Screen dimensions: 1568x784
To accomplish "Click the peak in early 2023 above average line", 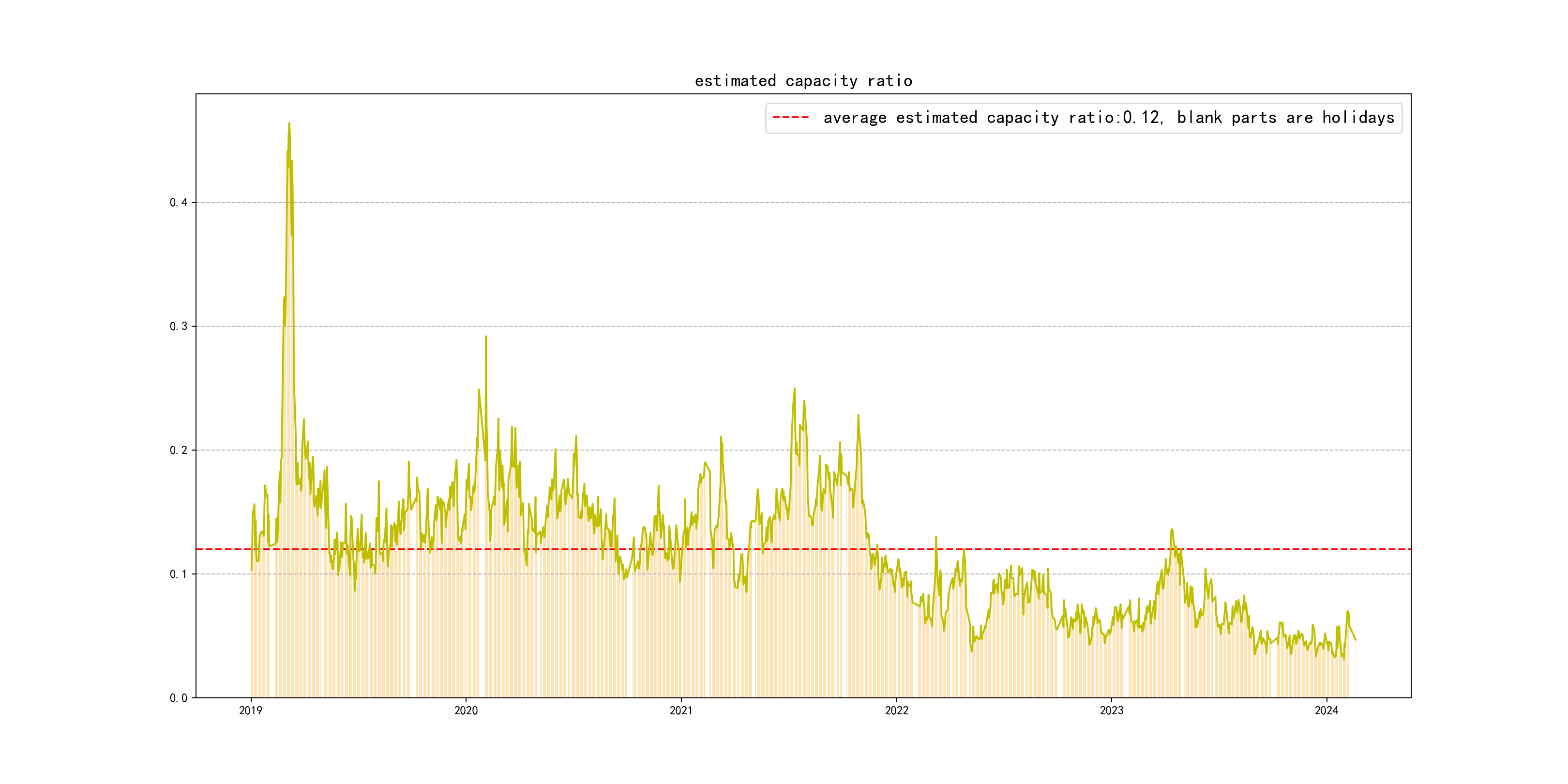I will point(1172,529).
